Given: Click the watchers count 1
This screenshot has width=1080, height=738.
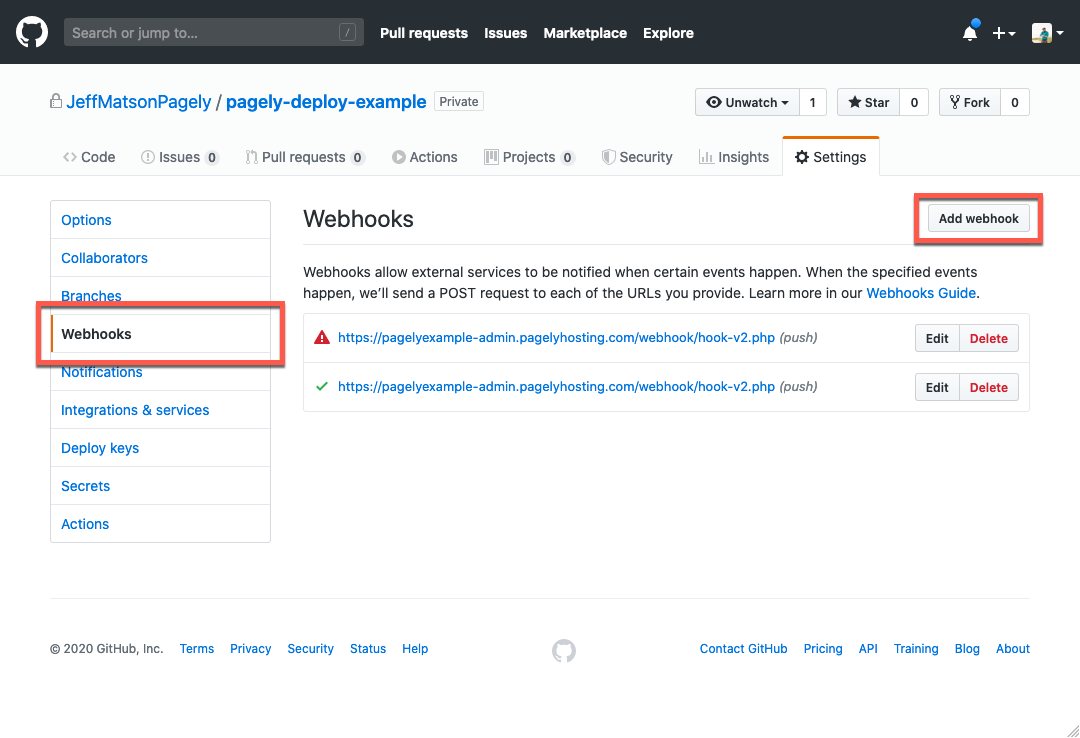Looking at the screenshot, I should tap(813, 102).
